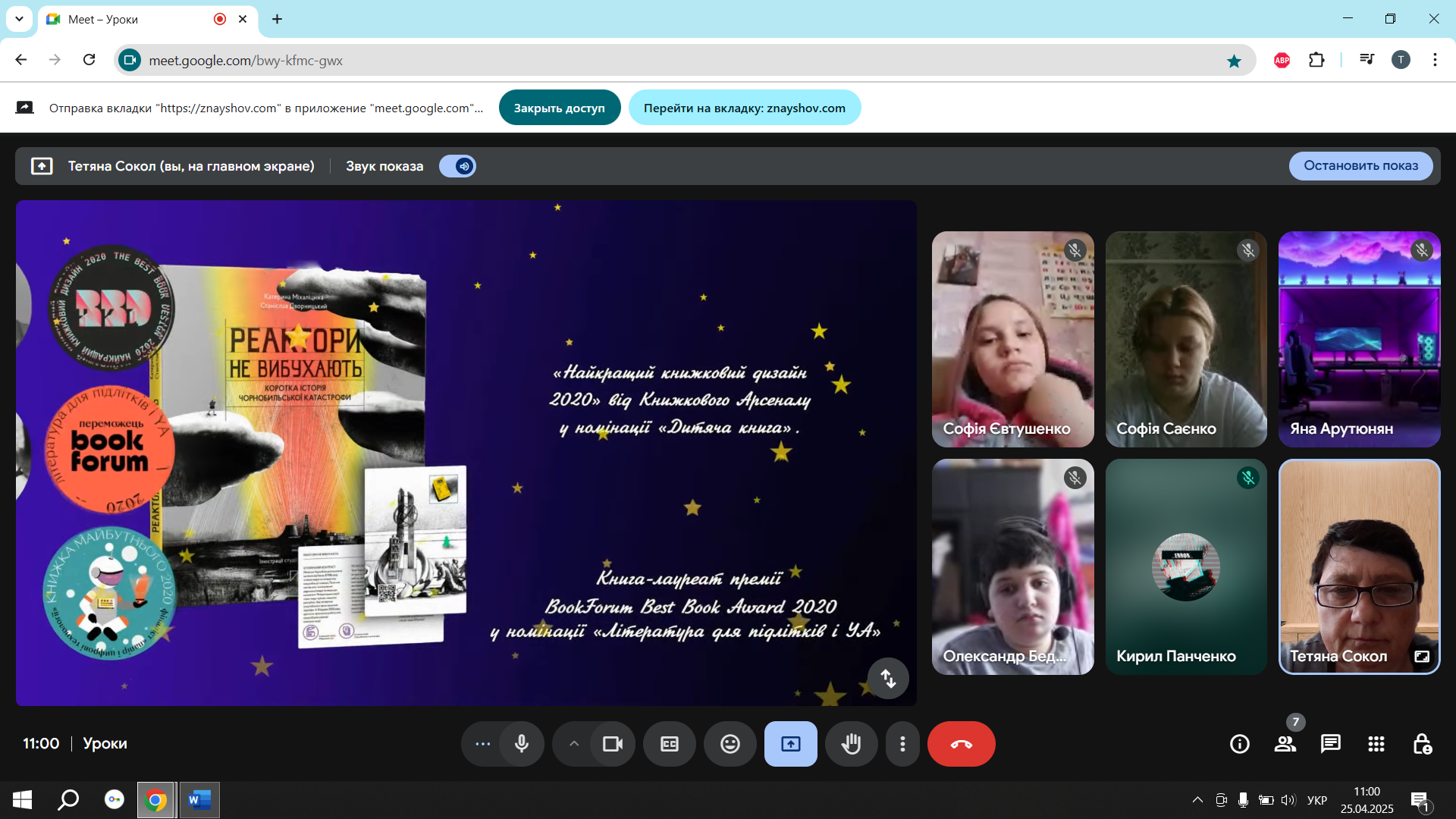The width and height of the screenshot is (1456, 819).
Task: Click muted mic icon on Кирил Панченко tile
Action: (x=1248, y=478)
